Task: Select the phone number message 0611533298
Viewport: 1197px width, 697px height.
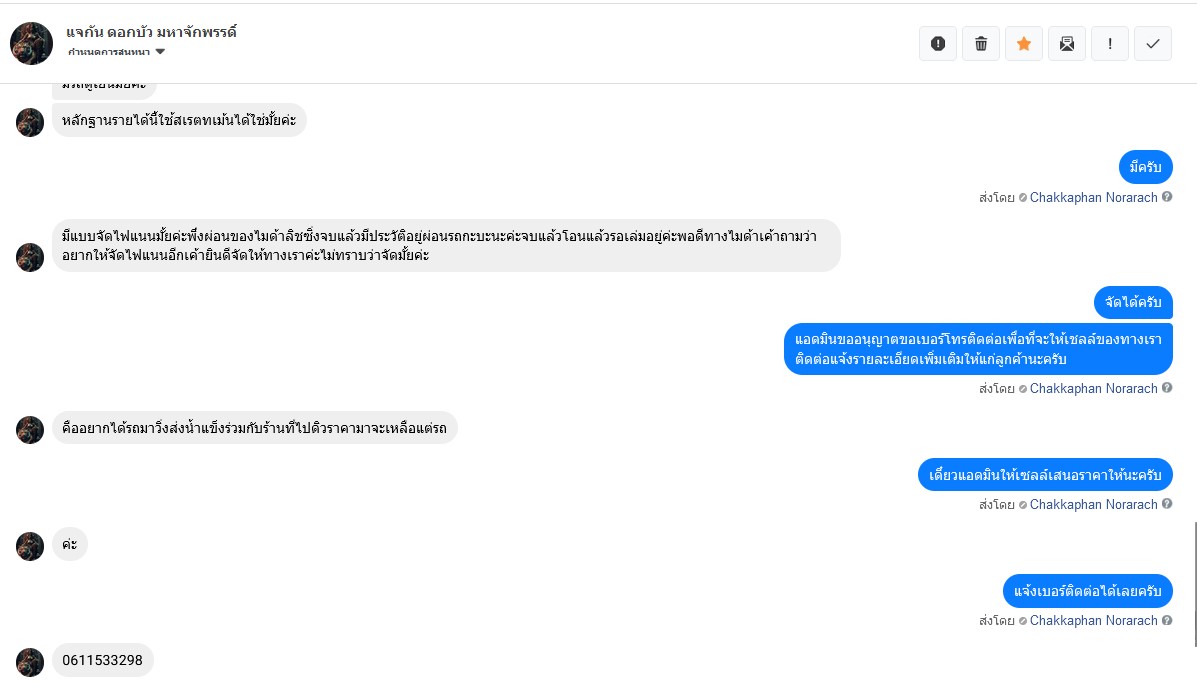Action: tap(102, 660)
